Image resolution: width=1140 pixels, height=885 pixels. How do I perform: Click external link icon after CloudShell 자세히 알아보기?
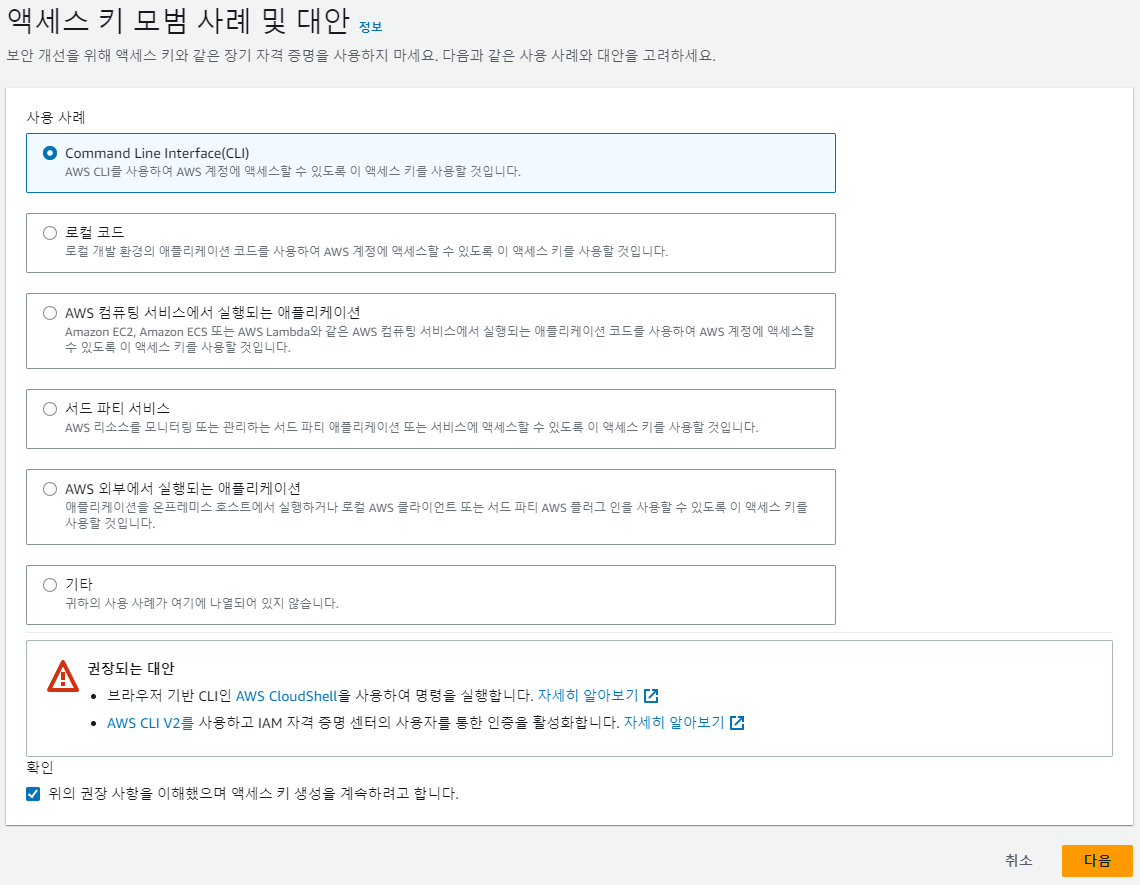coord(651,696)
